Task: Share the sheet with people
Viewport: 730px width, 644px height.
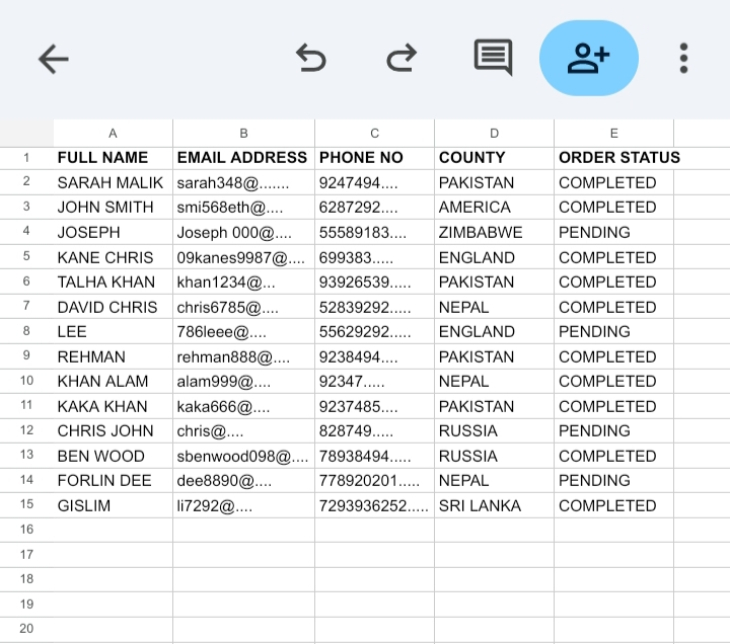Action: coord(588,58)
